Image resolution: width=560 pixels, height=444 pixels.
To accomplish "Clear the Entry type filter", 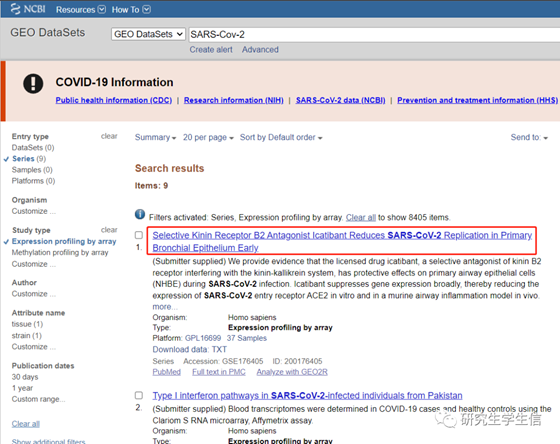I will click(109, 136).
